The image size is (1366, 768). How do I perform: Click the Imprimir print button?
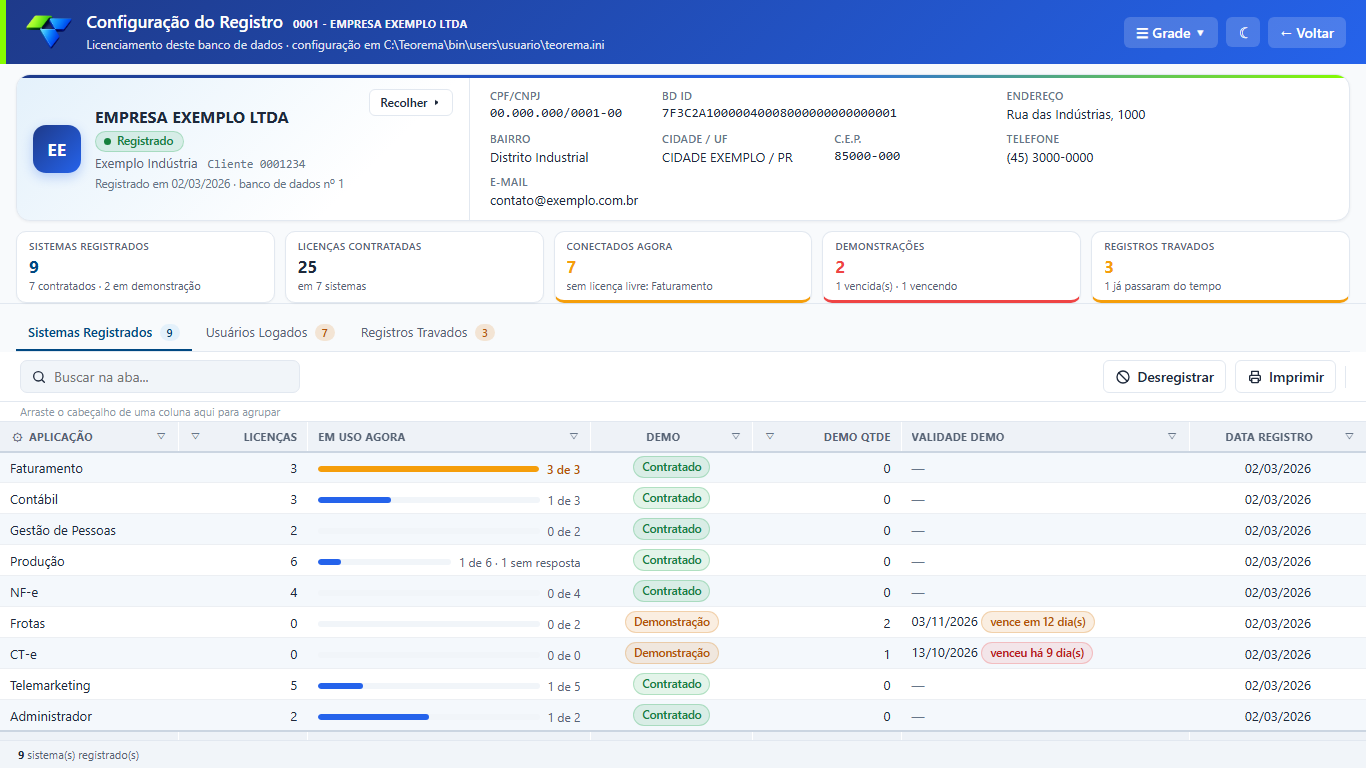tap(1285, 377)
